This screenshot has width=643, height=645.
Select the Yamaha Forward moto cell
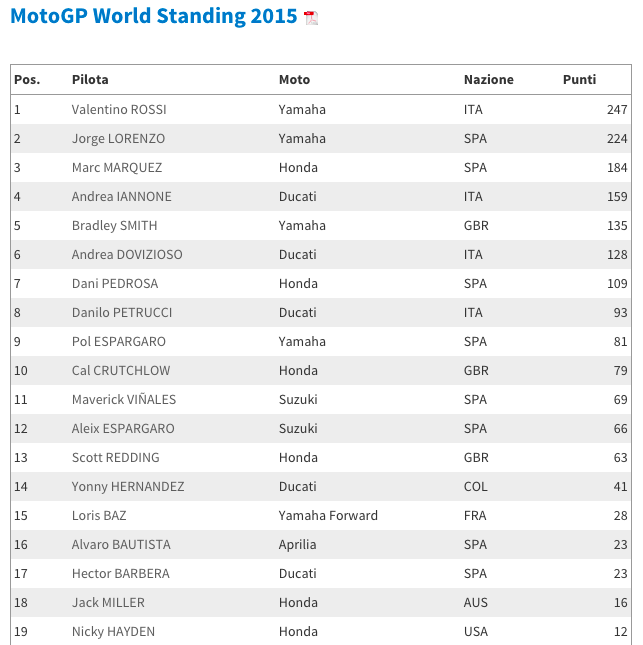point(328,516)
